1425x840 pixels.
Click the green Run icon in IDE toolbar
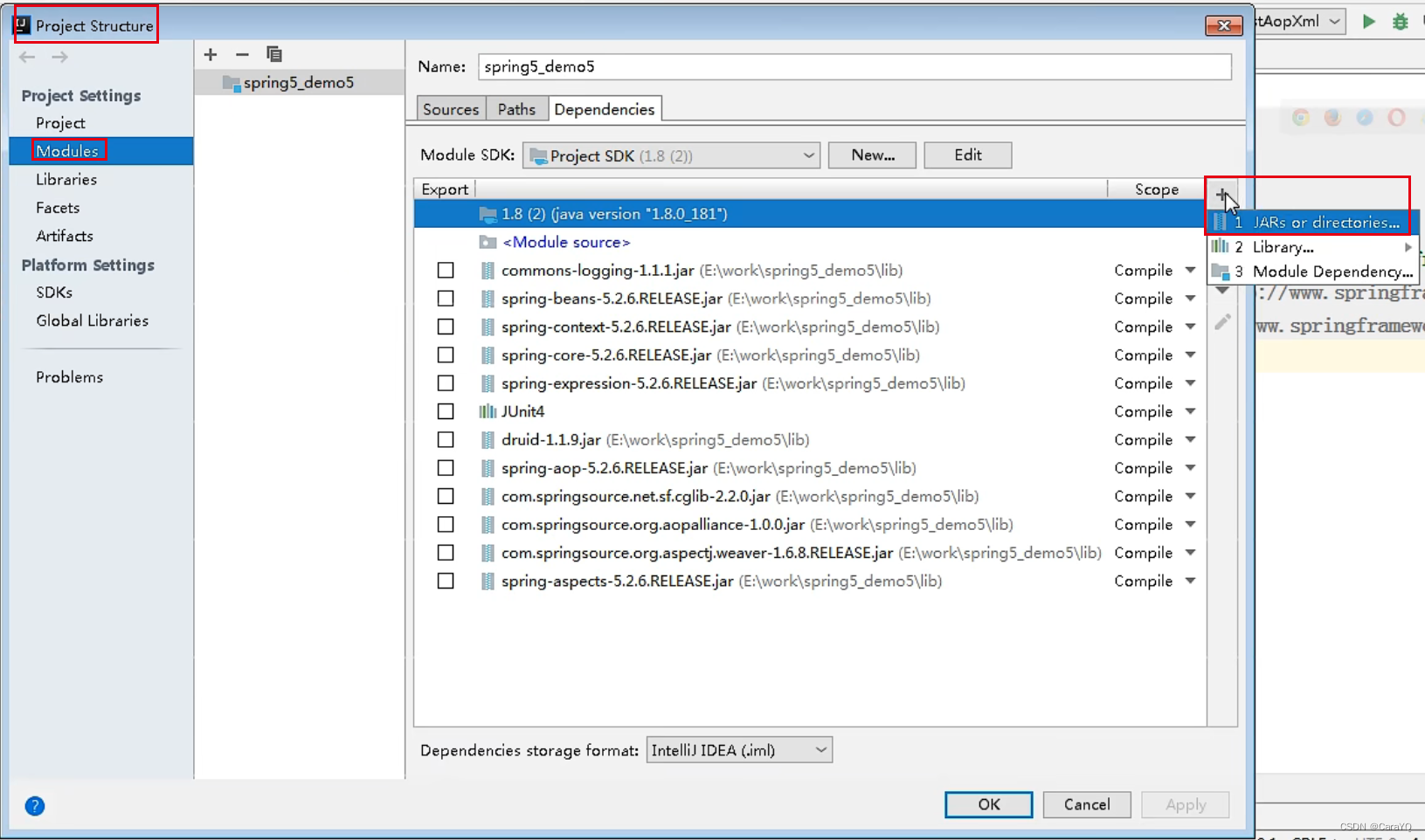click(1369, 22)
